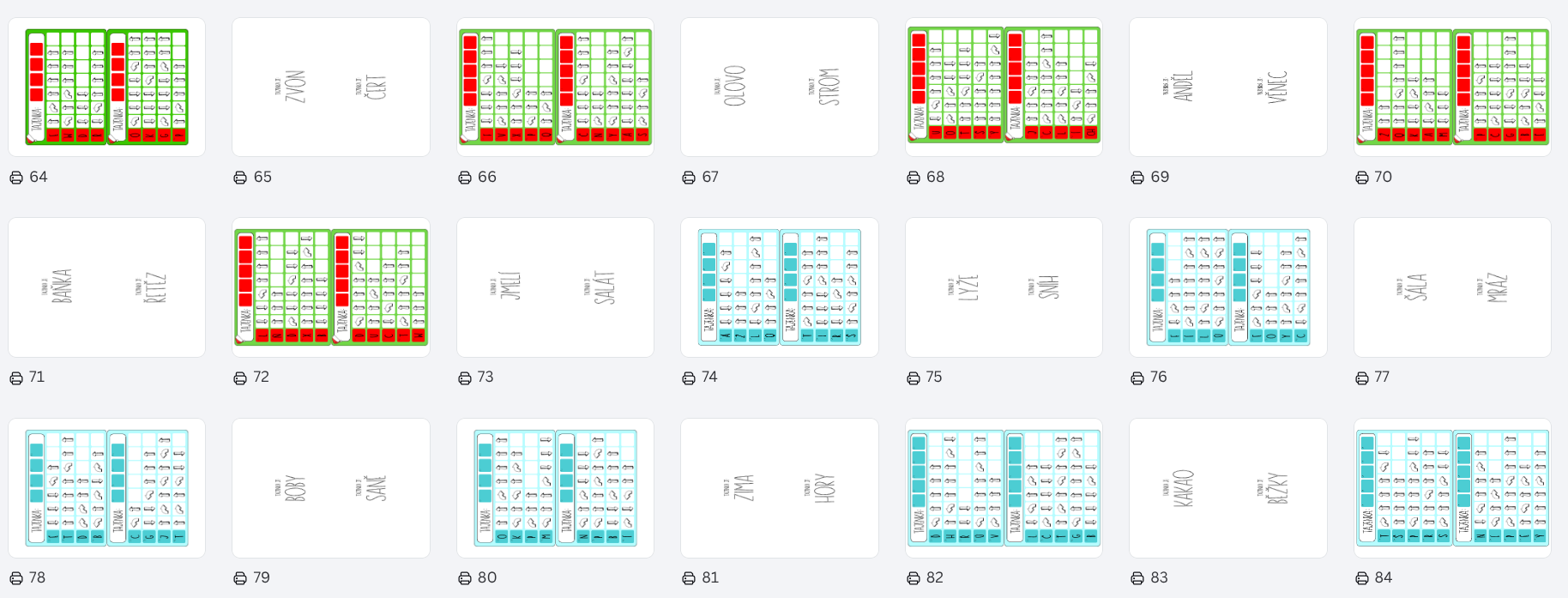Click the print icon for page 76

click(x=1137, y=378)
